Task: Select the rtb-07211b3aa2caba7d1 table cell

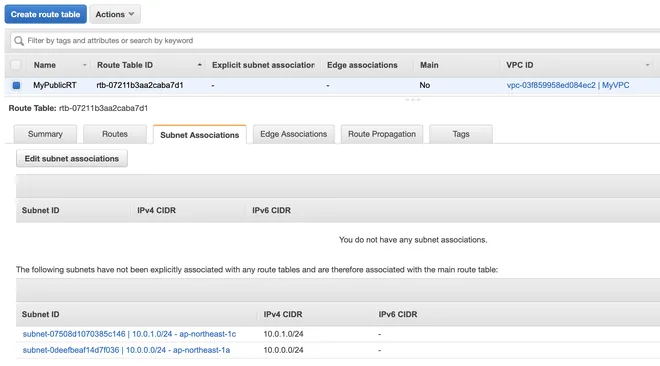Action: click(x=140, y=85)
